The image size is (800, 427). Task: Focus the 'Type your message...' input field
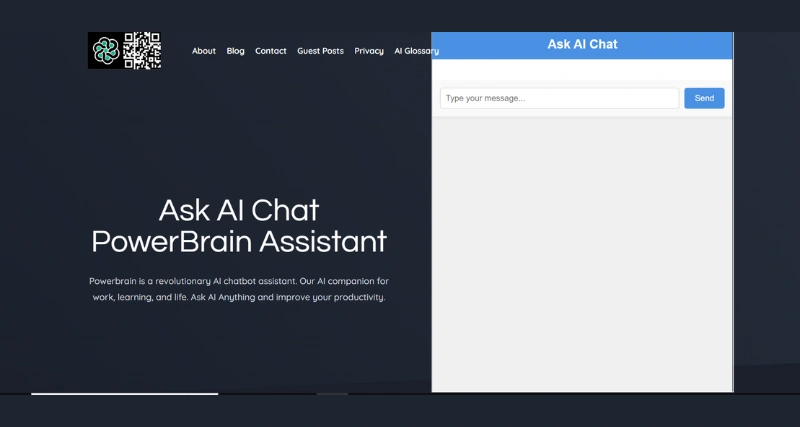pos(559,98)
